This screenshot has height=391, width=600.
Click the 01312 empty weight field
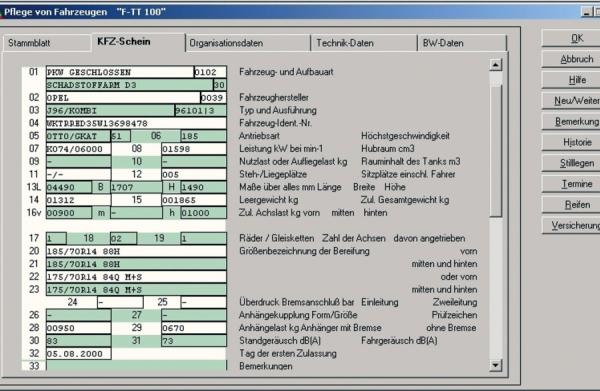78,200
